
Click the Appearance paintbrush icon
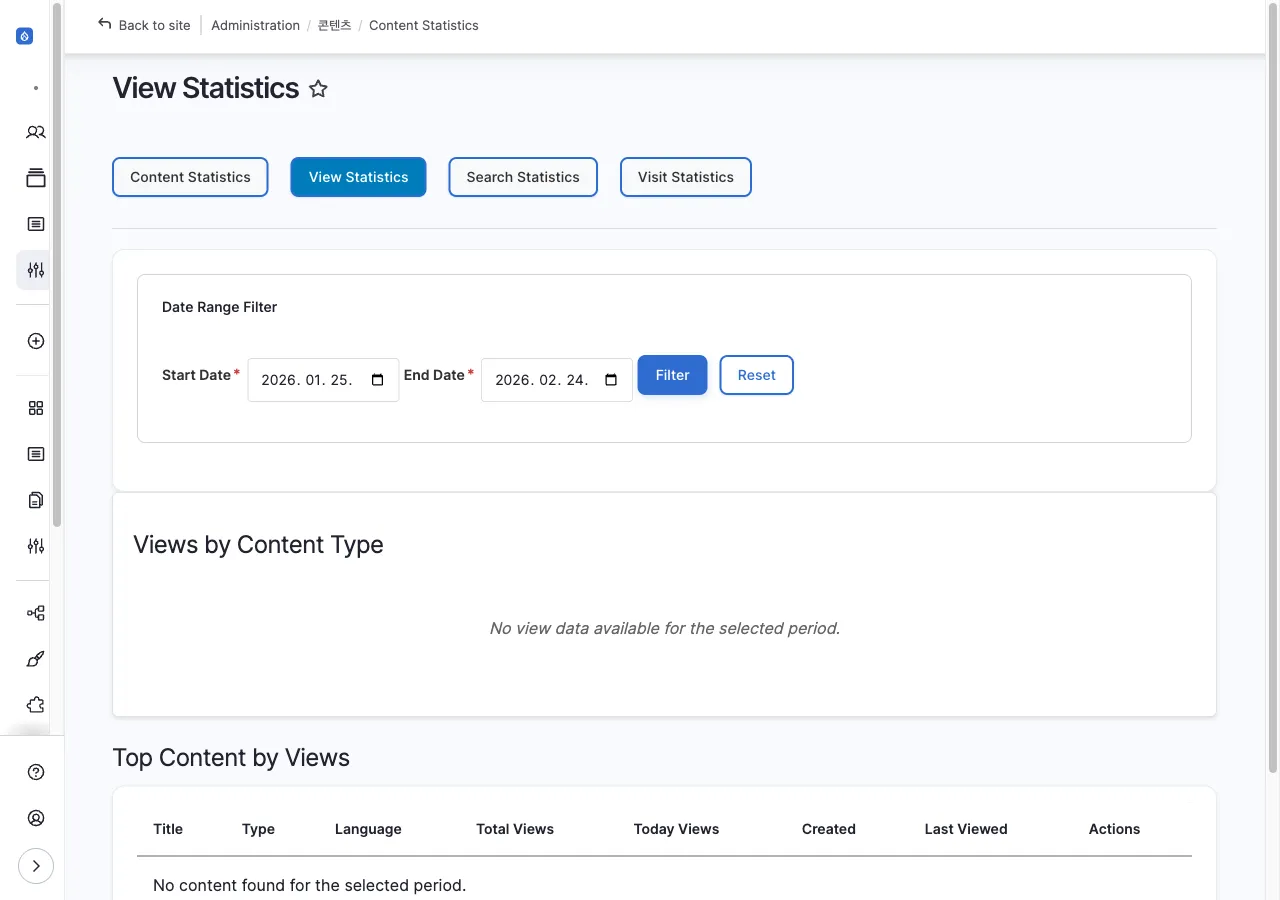point(35,659)
